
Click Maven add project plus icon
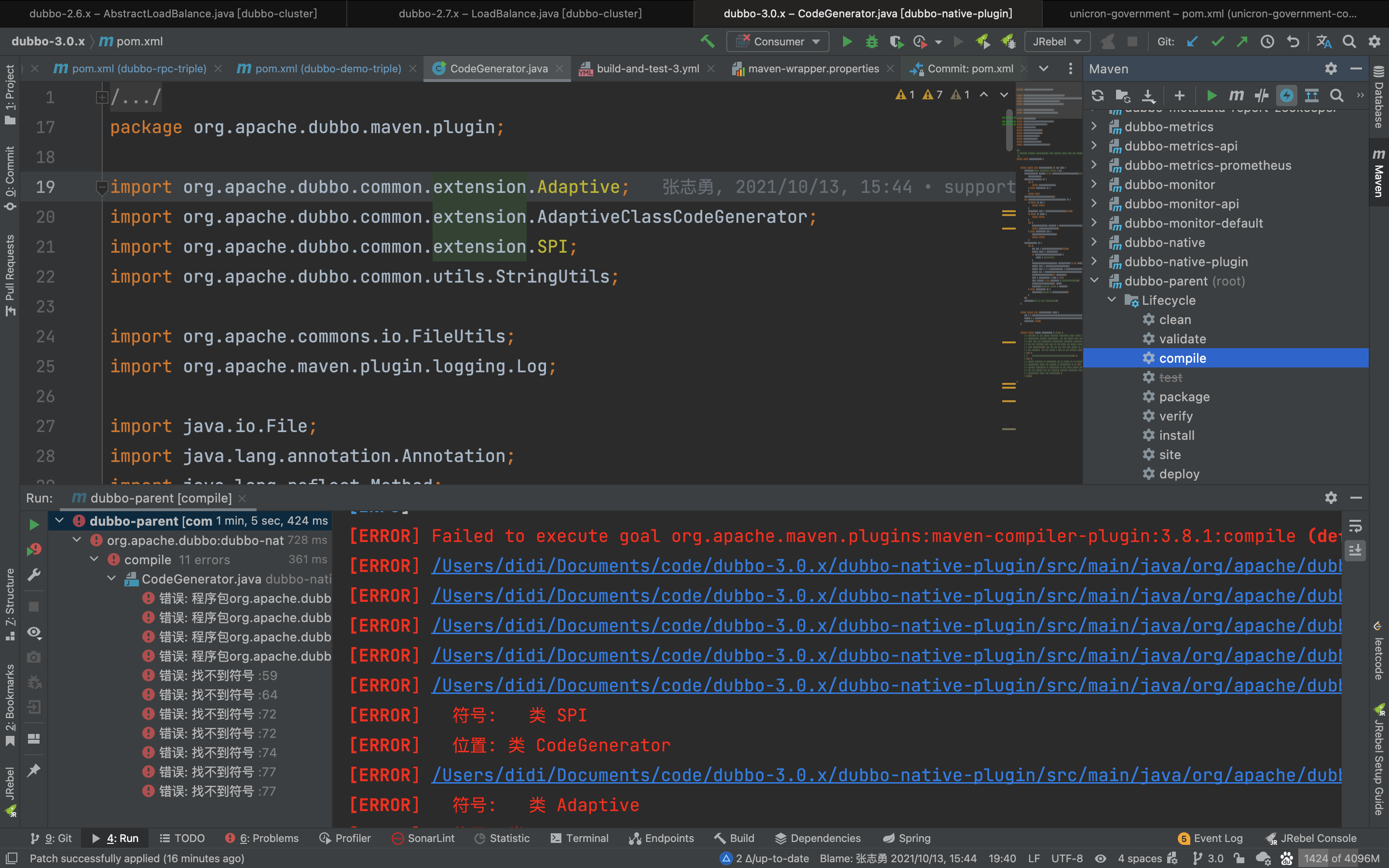click(1179, 95)
